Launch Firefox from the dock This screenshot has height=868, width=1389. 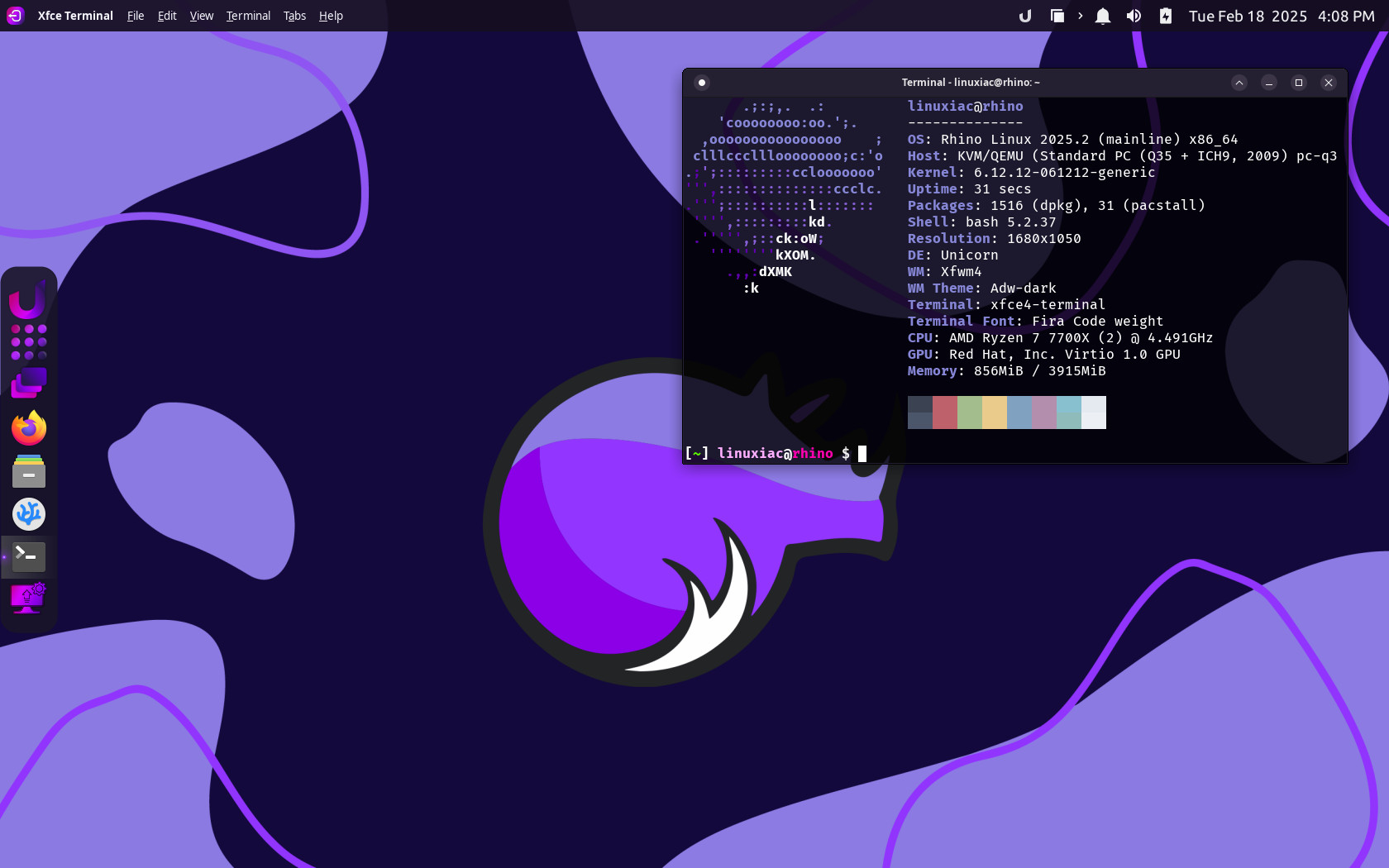click(x=29, y=428)
